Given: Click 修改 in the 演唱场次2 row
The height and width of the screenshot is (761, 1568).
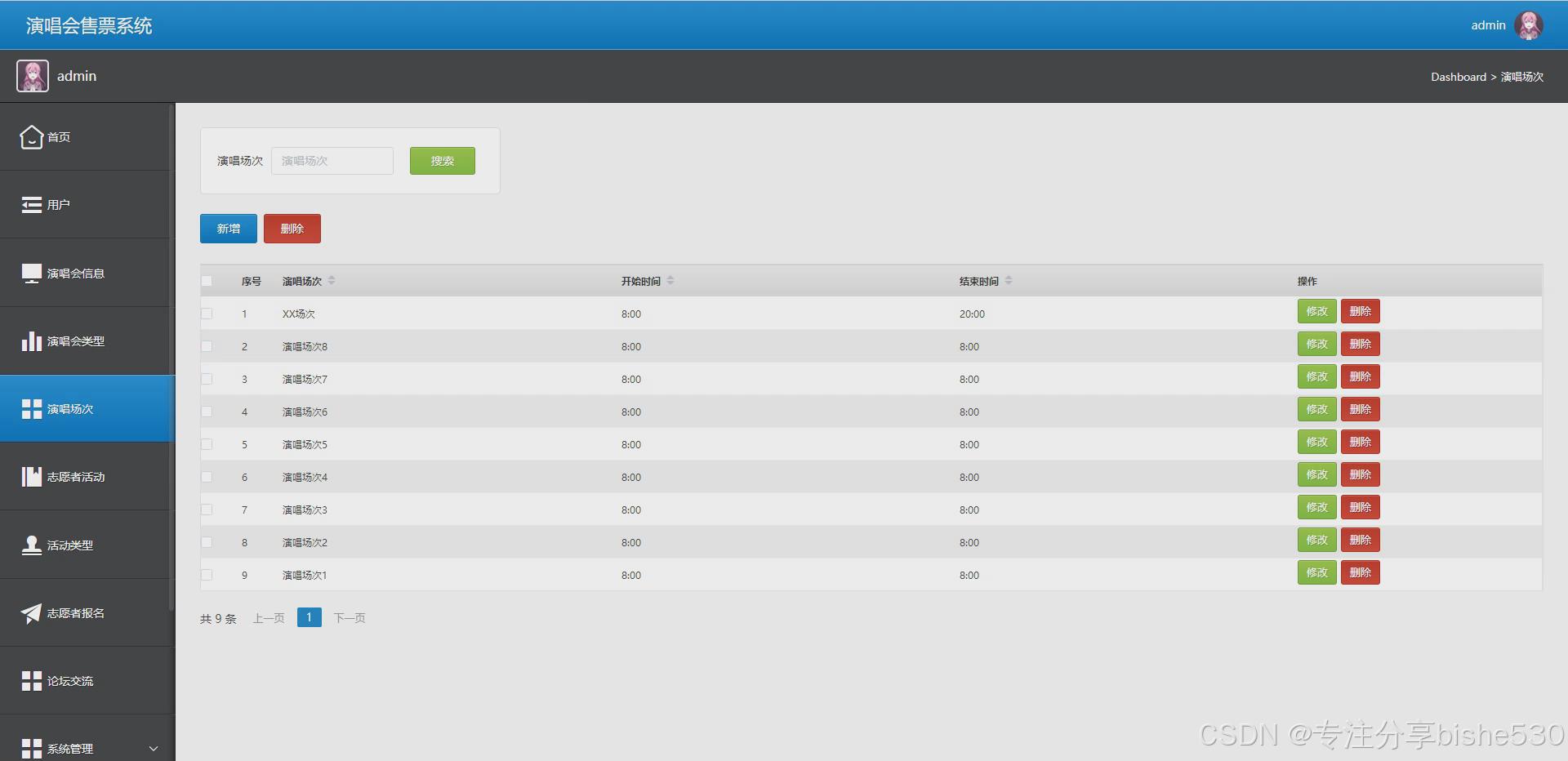Looking at the screenshot, I should point(1317,540).
